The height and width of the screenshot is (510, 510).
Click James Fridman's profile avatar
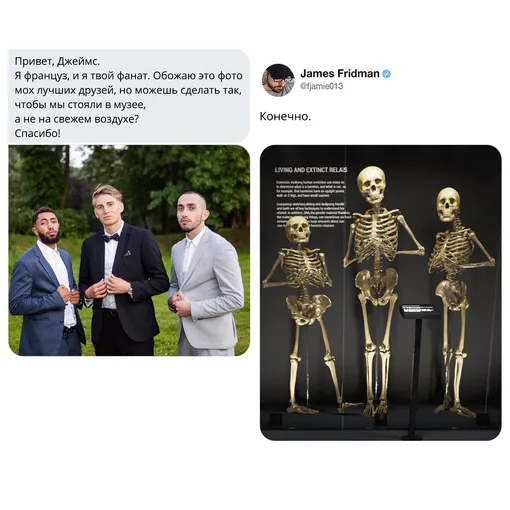click(x=278, y=80)
